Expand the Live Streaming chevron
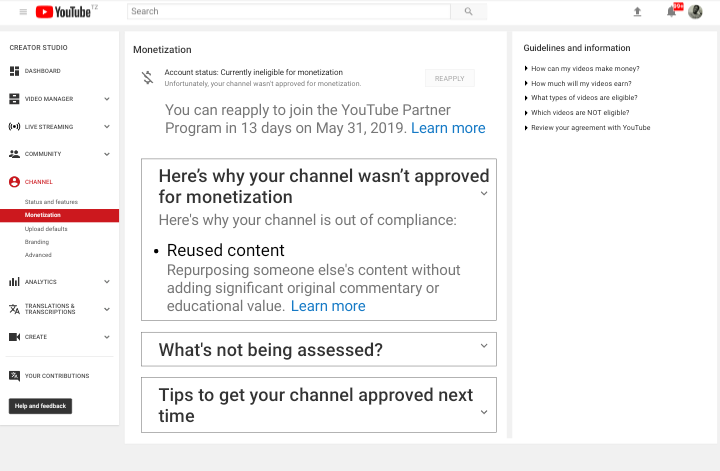The height and width of the screenshot is (471, 720). tap(107, 126)
